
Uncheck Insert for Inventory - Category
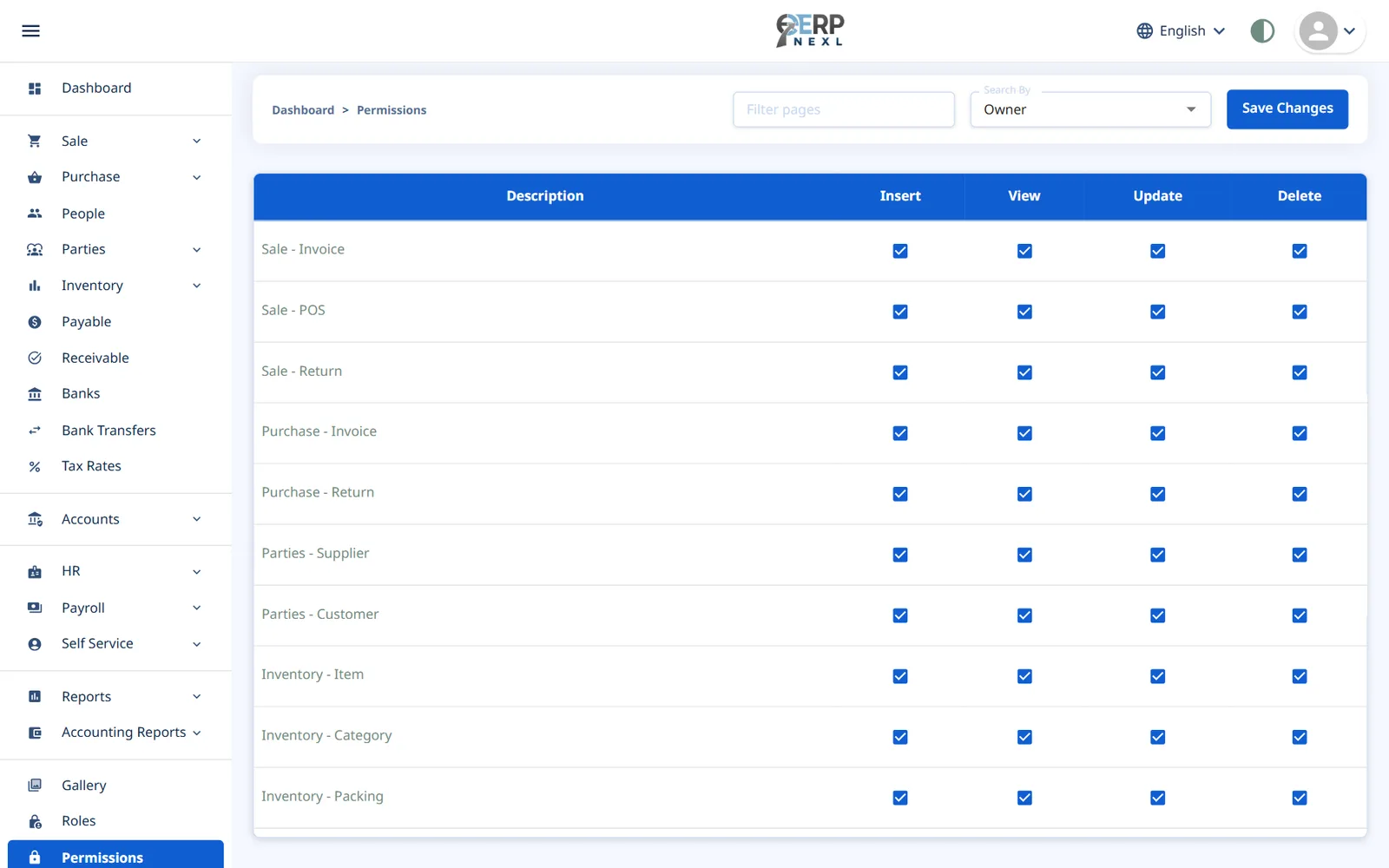coord(900,737)
